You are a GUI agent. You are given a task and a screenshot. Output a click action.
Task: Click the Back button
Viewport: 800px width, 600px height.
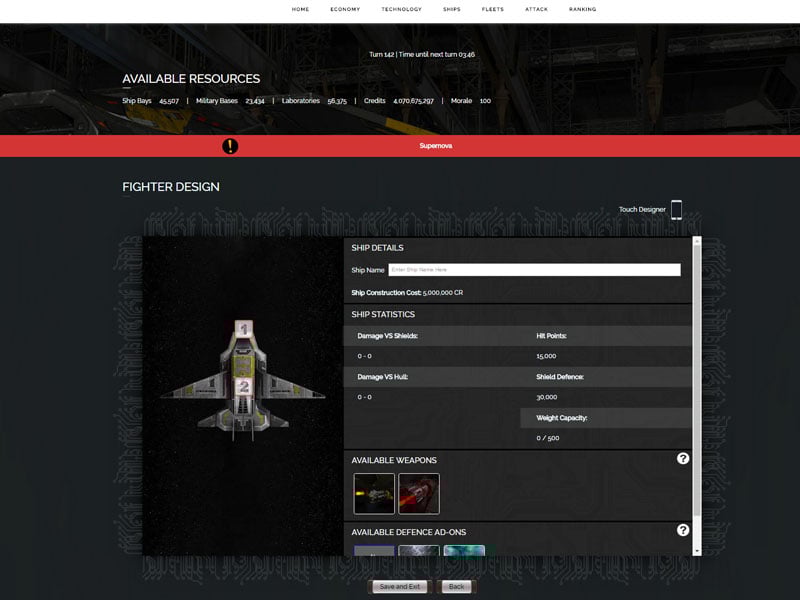click(457, 587)
